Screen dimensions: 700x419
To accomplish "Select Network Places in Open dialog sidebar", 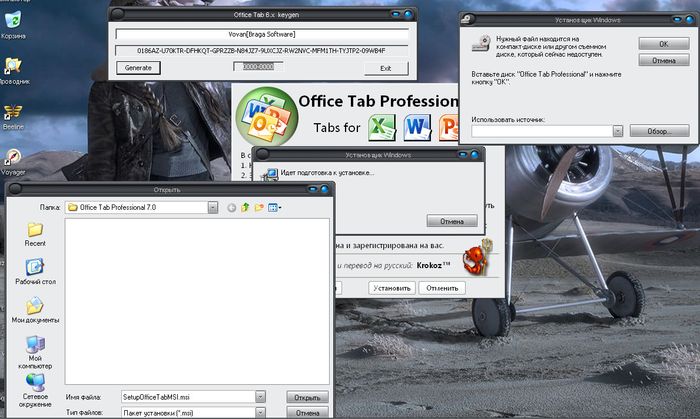I will [35, 390].
